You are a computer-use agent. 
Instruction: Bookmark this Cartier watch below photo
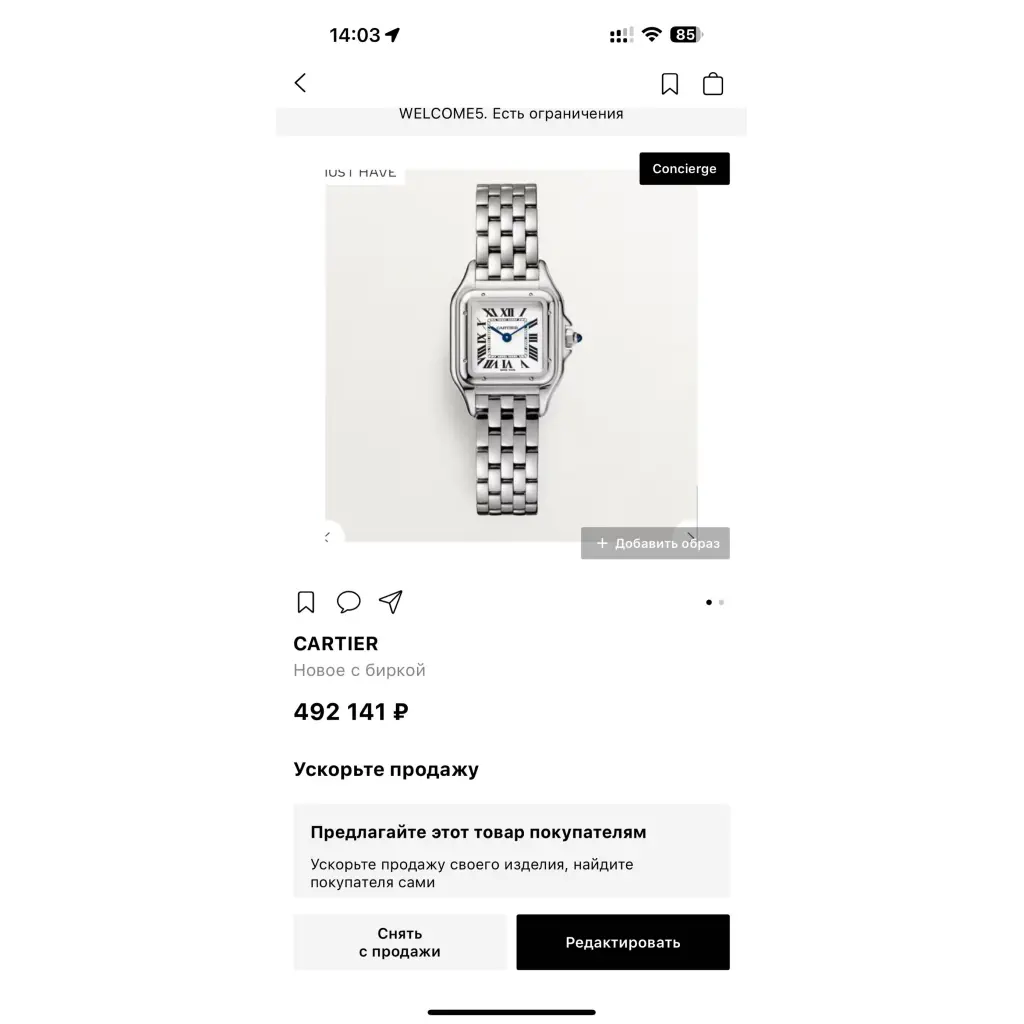click(x=306, y=602)
